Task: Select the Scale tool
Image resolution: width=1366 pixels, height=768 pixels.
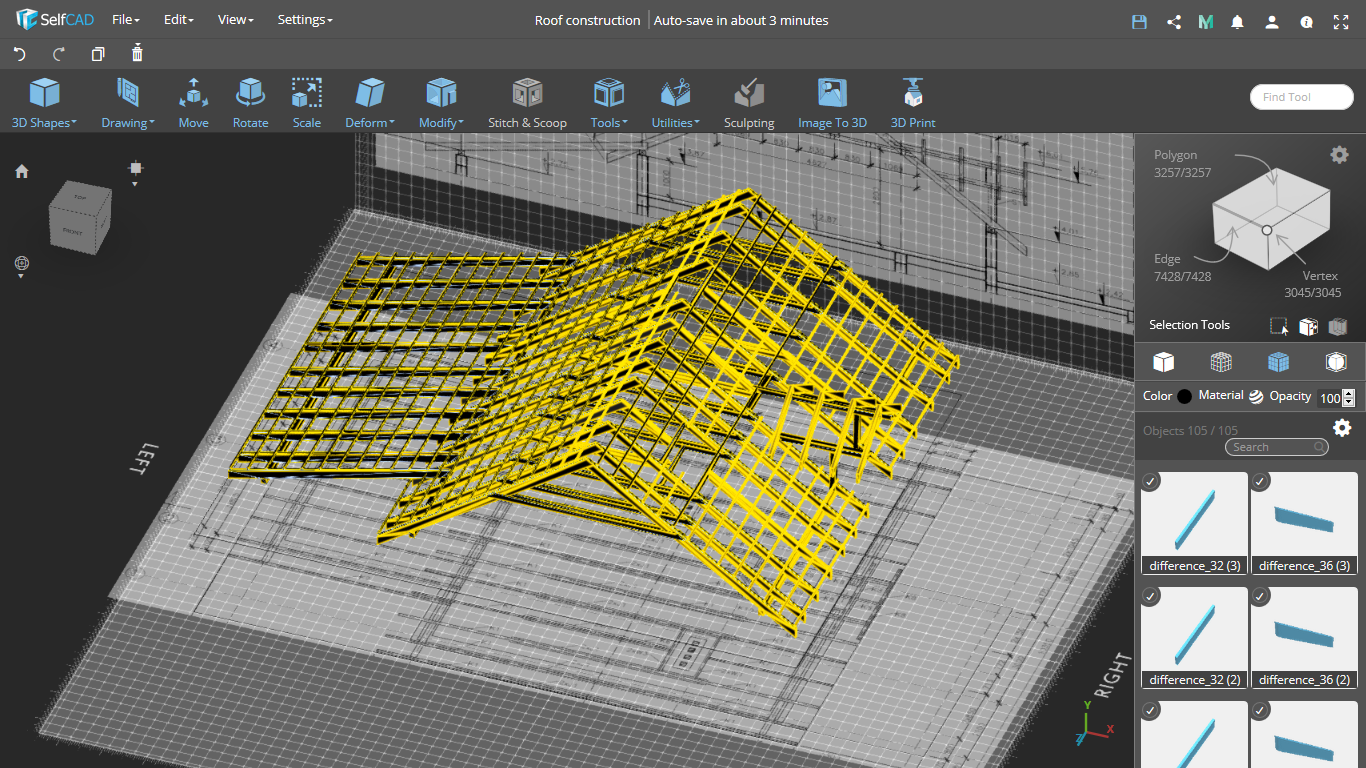Action: [x=307, y=104]
